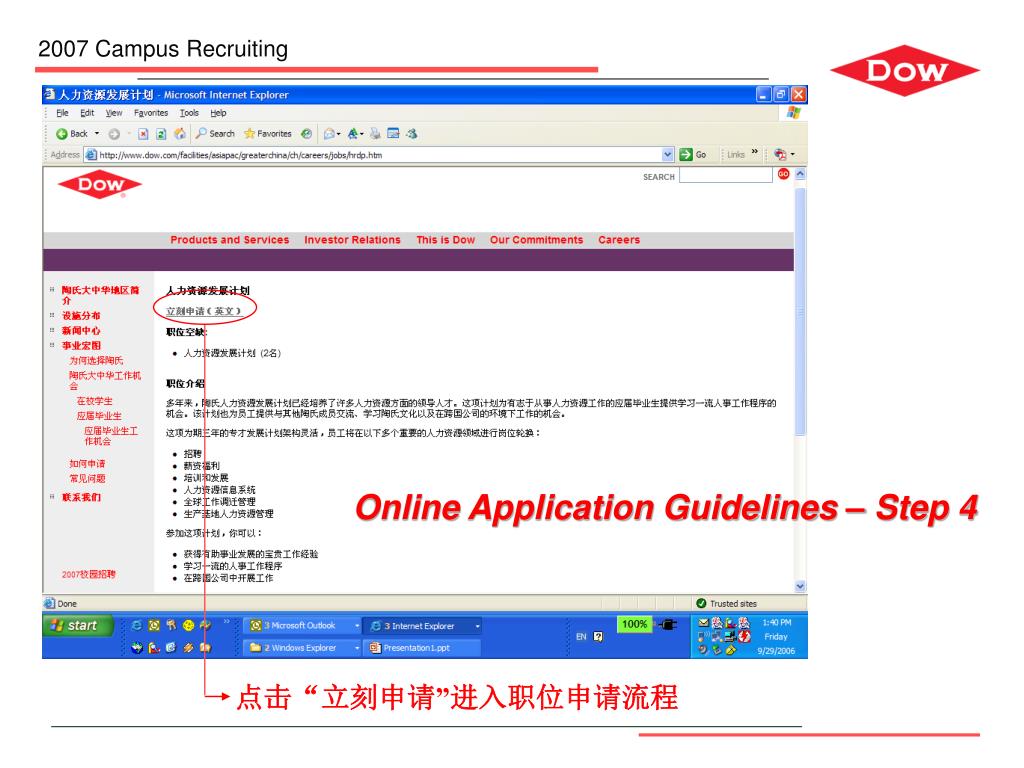1024x768 pixels.
Task: Open 为何选择陶氏 sidebar link
Action: point(96,360)
